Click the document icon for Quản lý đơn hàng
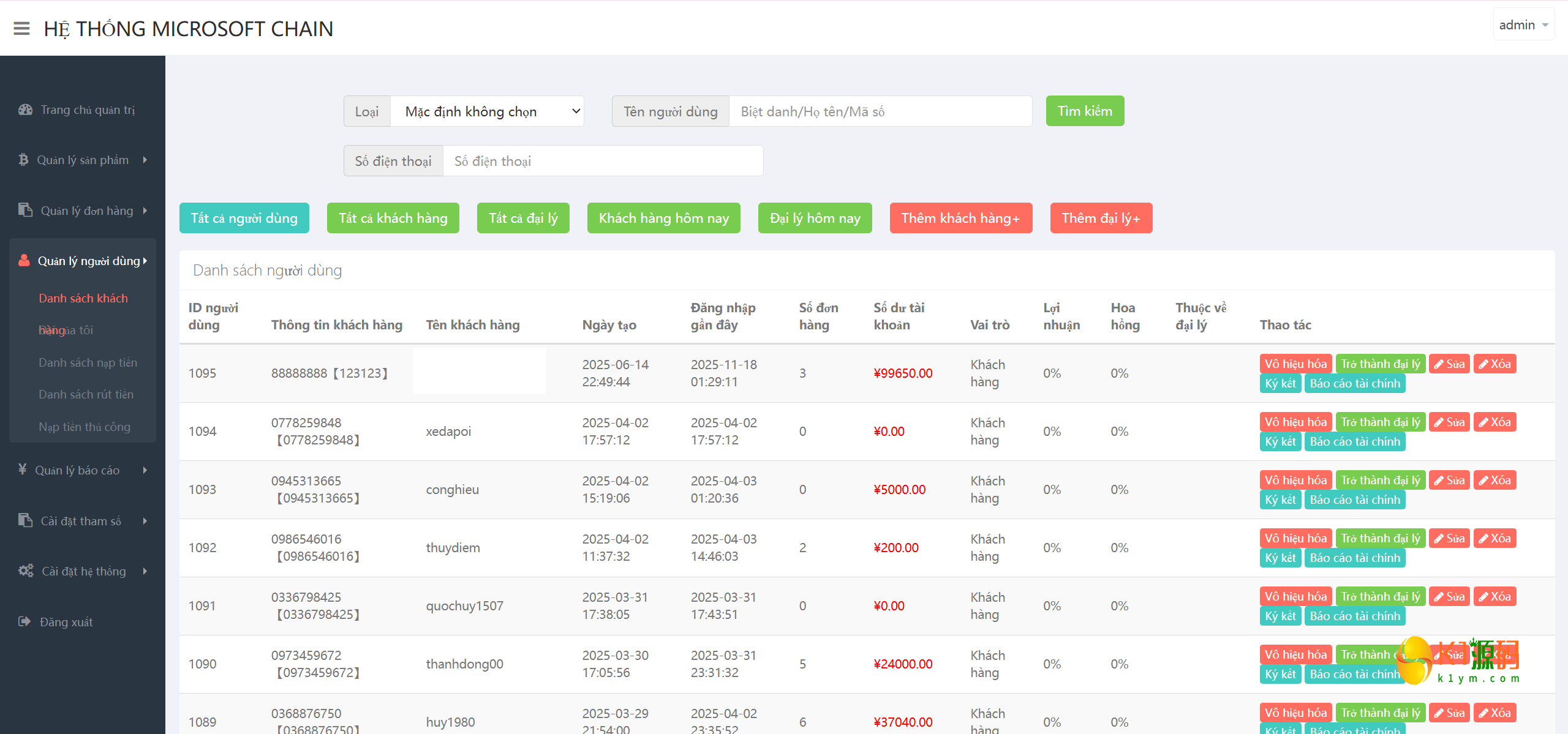1568x734 pixels. (x=25, y=210)
